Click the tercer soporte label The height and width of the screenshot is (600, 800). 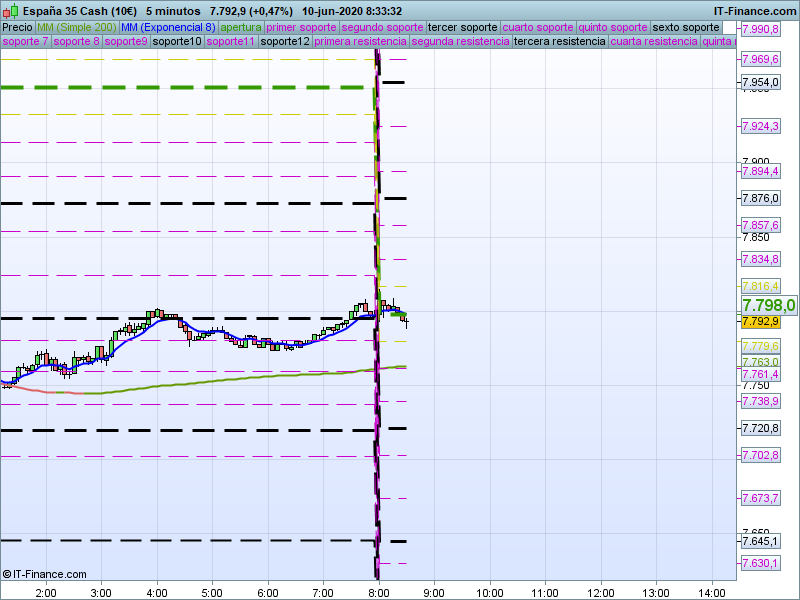pyautogui.click(x=462, y=27)
